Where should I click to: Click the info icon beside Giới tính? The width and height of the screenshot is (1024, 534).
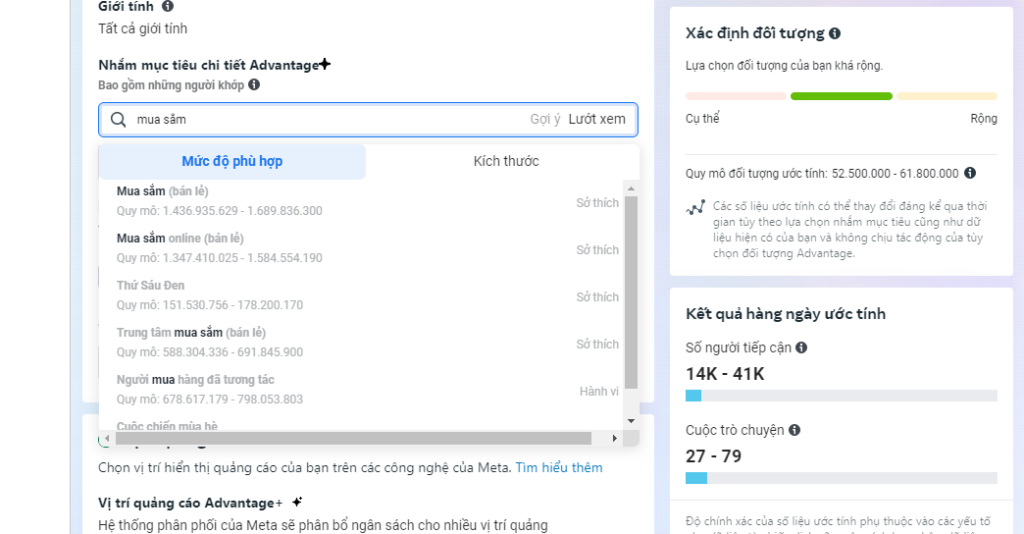click(x=167, y=6)
